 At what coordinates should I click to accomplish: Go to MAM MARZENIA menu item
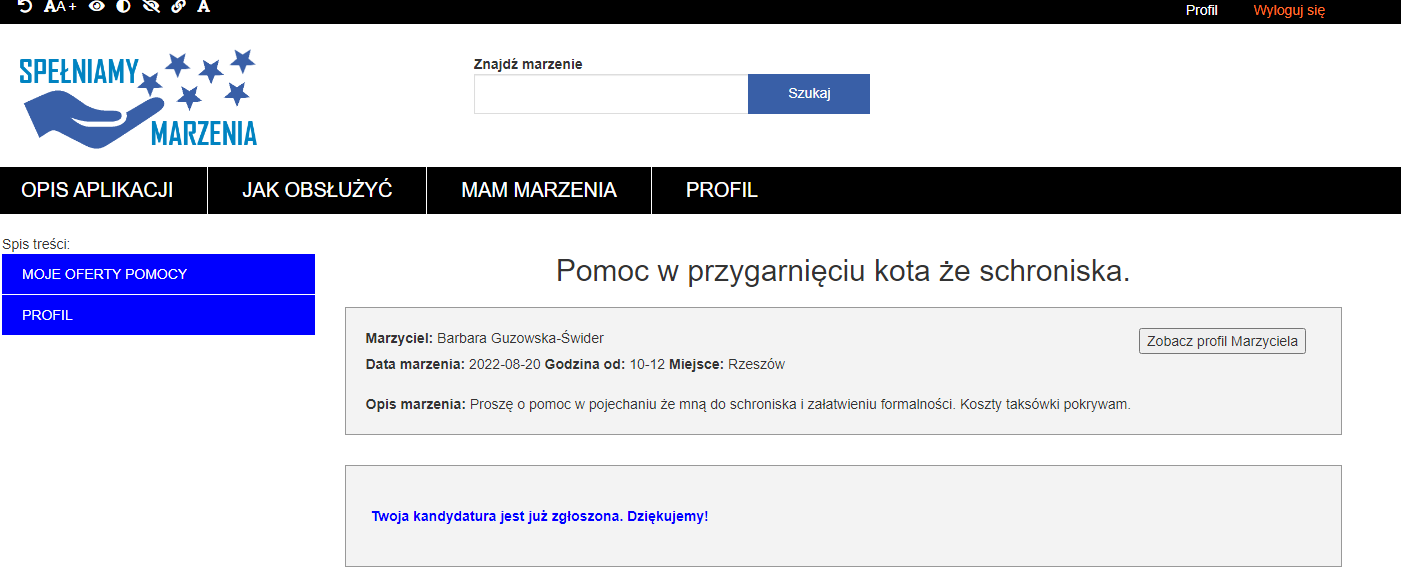pyautogui.click(x=538, y=190)
